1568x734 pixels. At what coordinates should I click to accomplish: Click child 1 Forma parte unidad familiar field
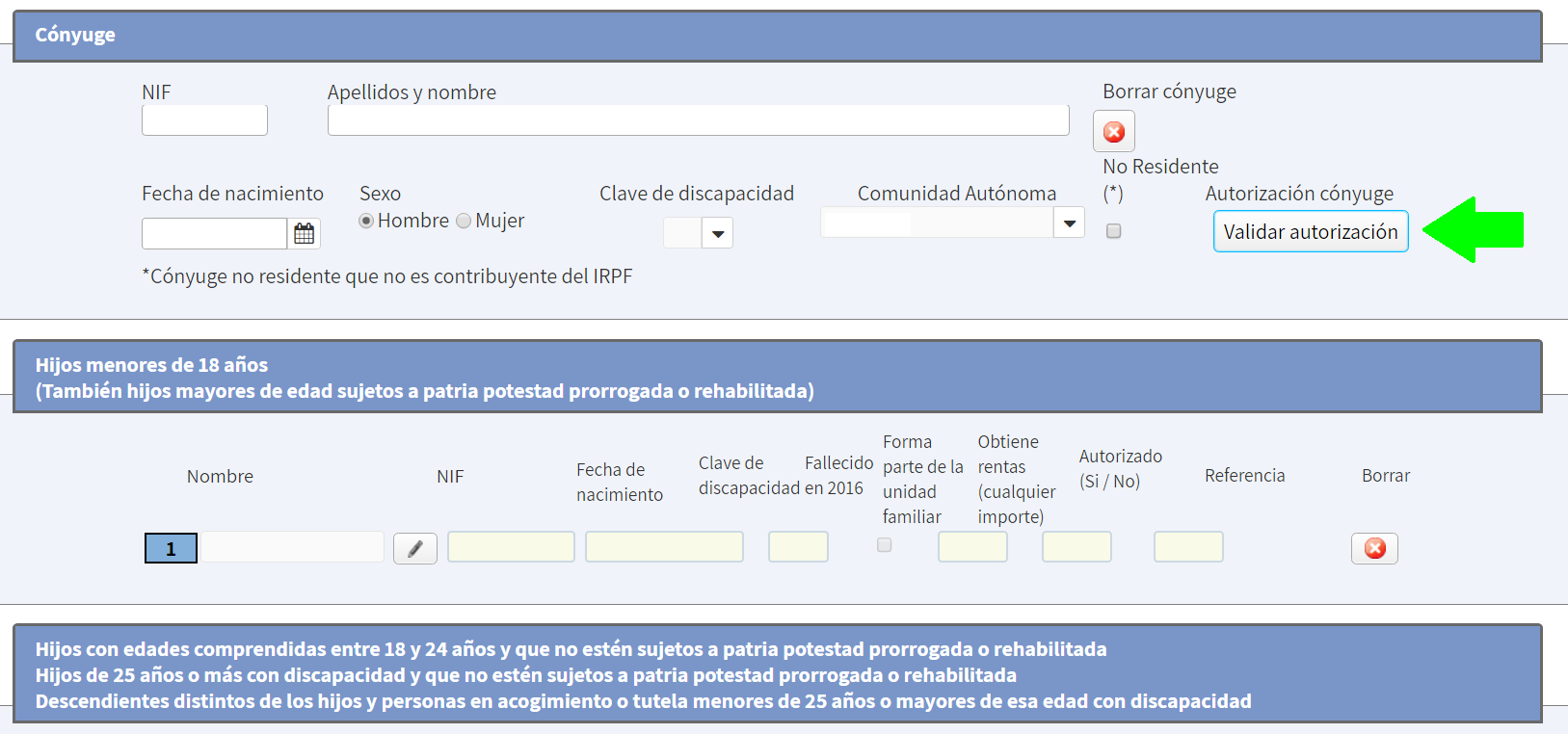coord(972,547)
